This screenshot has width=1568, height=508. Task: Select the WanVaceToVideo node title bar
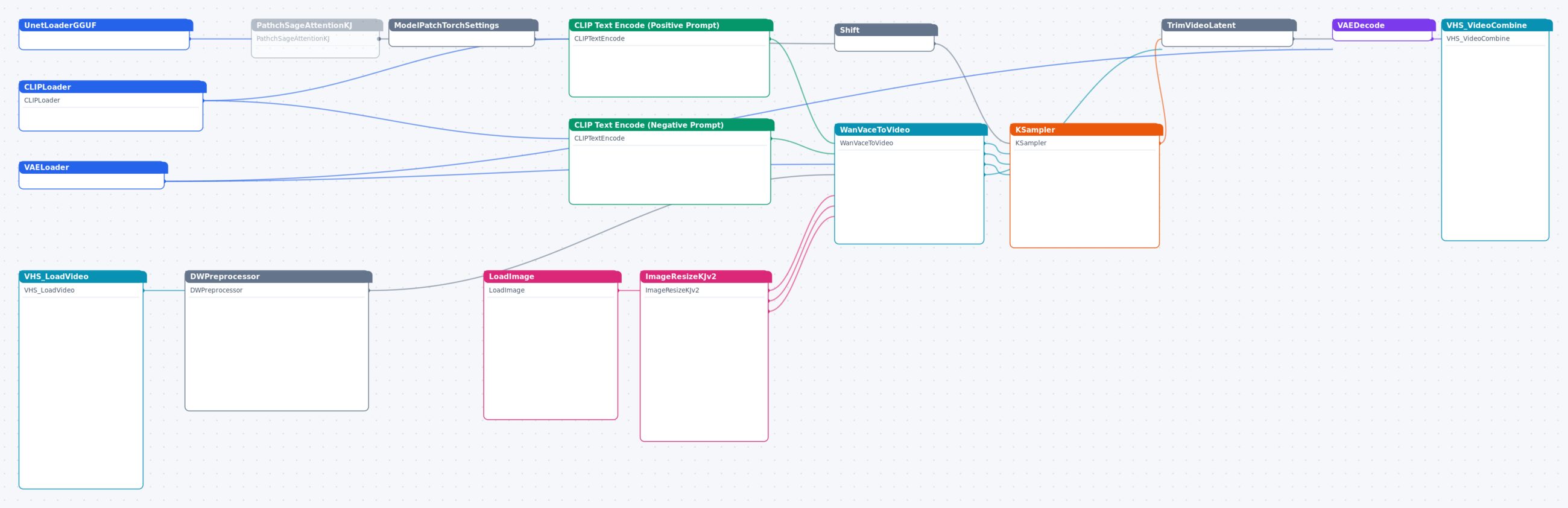911,130
